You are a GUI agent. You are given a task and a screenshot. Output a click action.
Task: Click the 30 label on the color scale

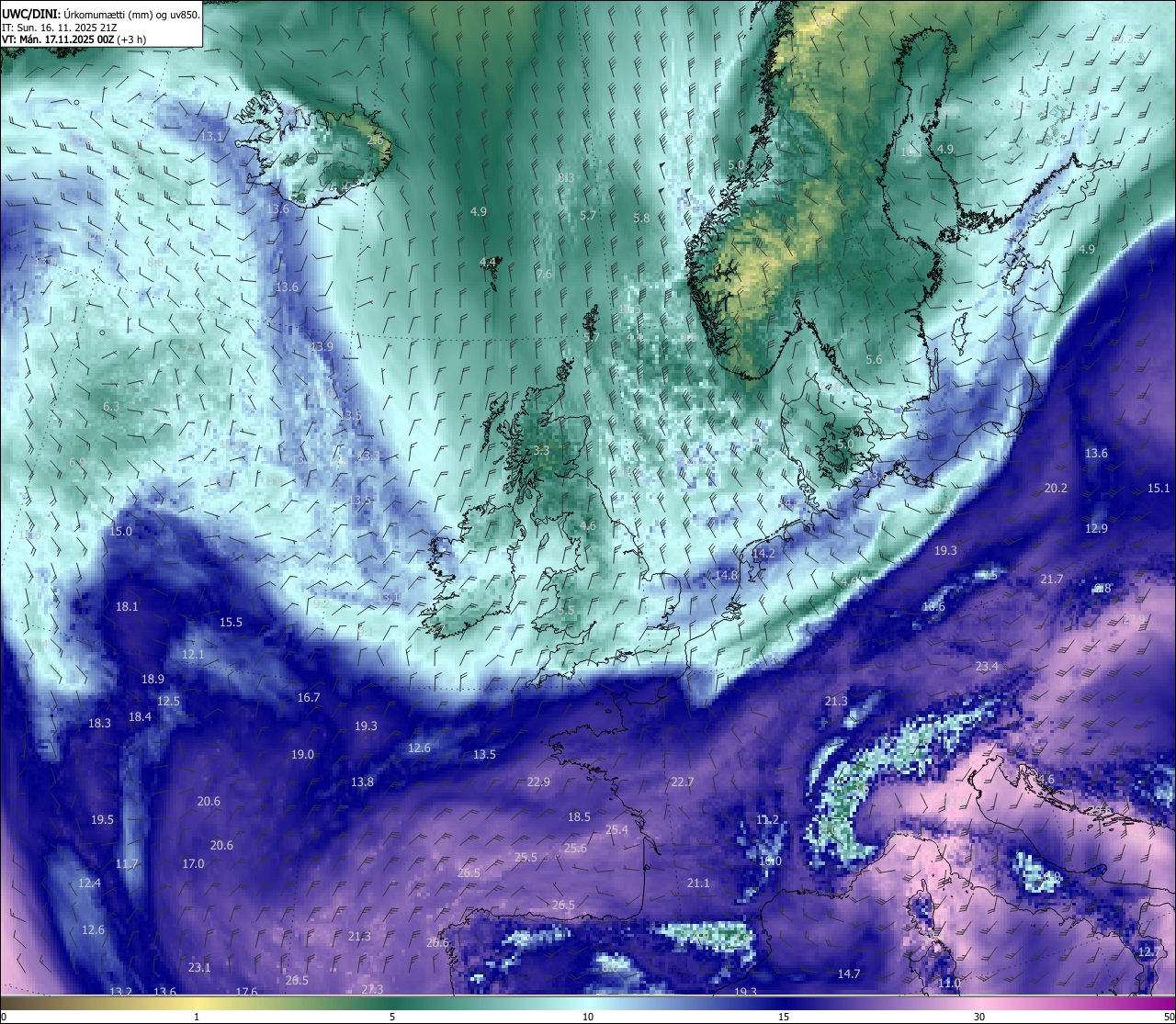tap(979, 1017)
